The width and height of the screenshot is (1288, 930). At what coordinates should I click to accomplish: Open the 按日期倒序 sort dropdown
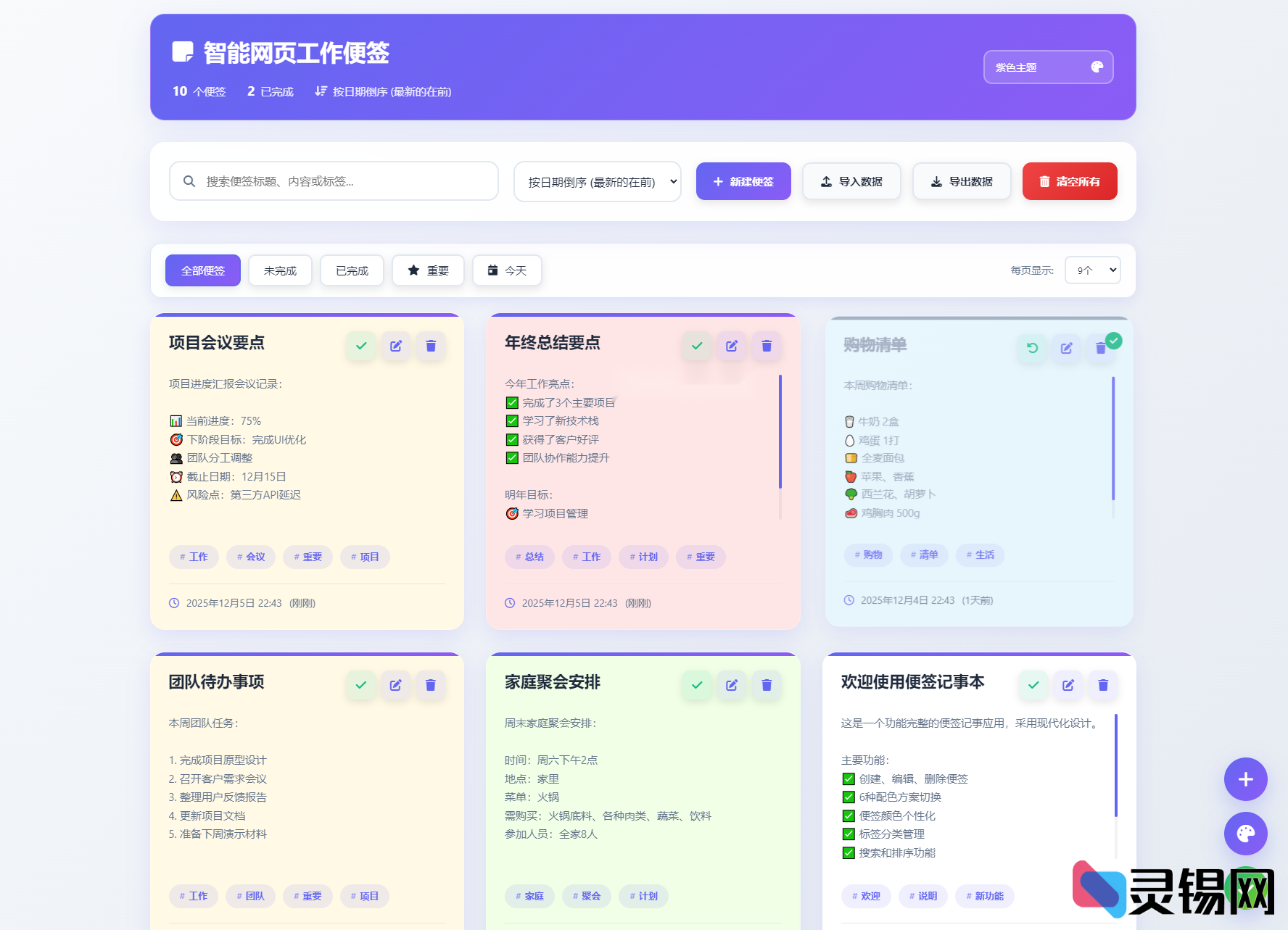coord(597,181)
